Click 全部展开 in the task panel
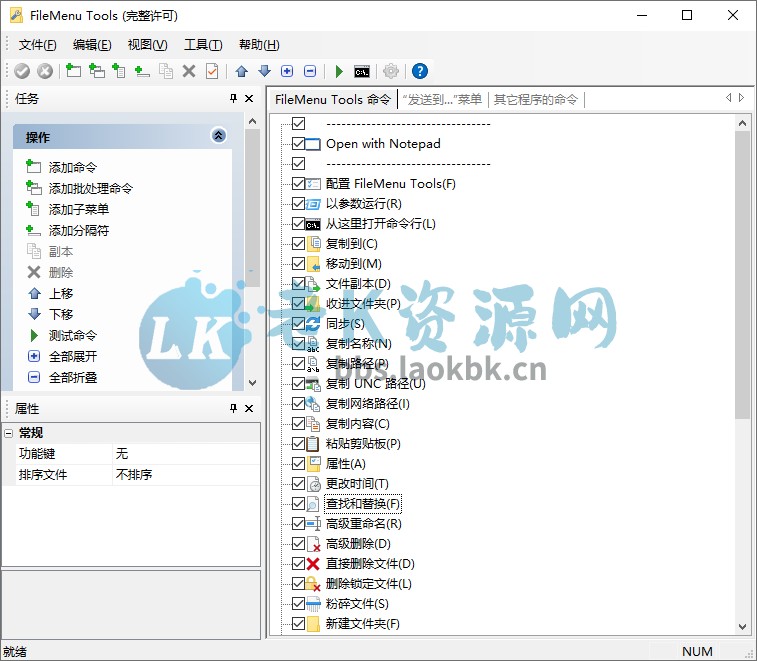 pyautogui.click(x=72, y=356)
